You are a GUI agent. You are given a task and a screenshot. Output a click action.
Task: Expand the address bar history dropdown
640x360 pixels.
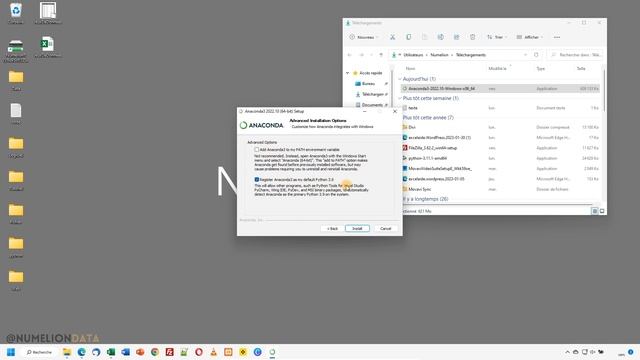tap(525, 55)
